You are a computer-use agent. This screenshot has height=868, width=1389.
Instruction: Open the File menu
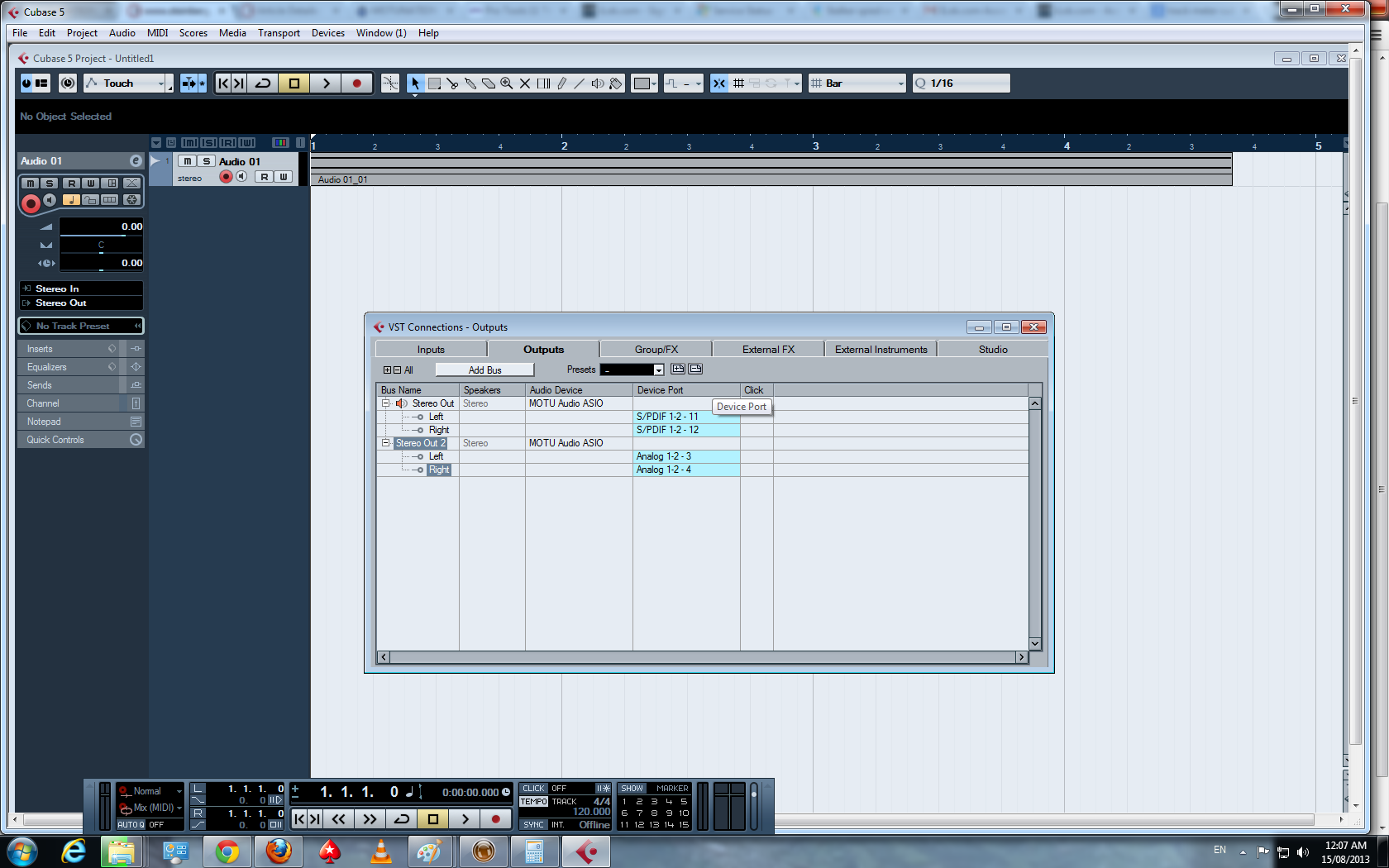click(x=20, y=33)
